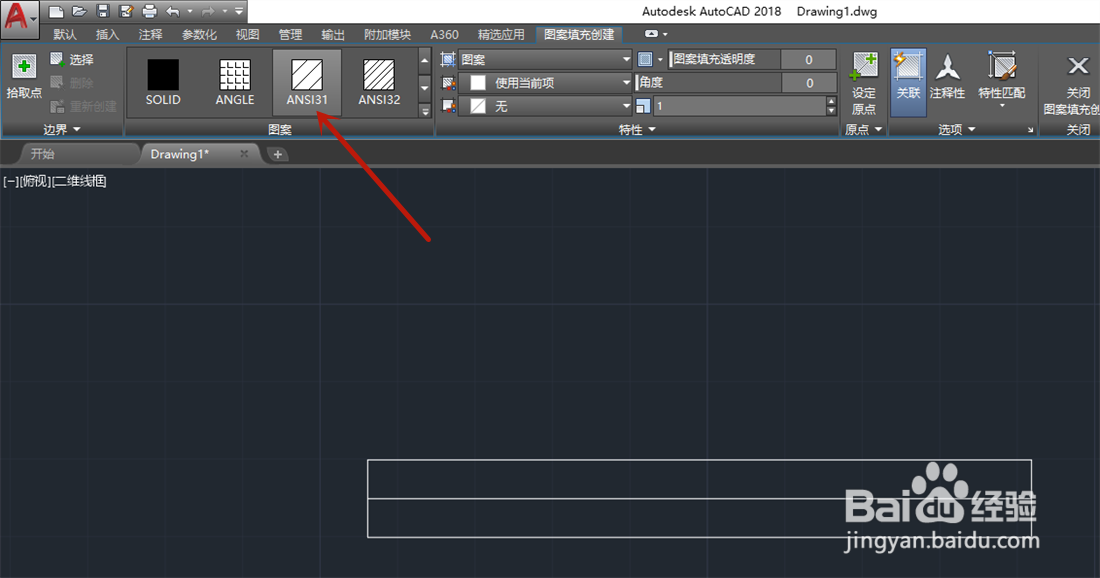Choose the ANGLE hatch pattern
The image size is (1100, 578).
pyautogui.click(x=235, y=82)
